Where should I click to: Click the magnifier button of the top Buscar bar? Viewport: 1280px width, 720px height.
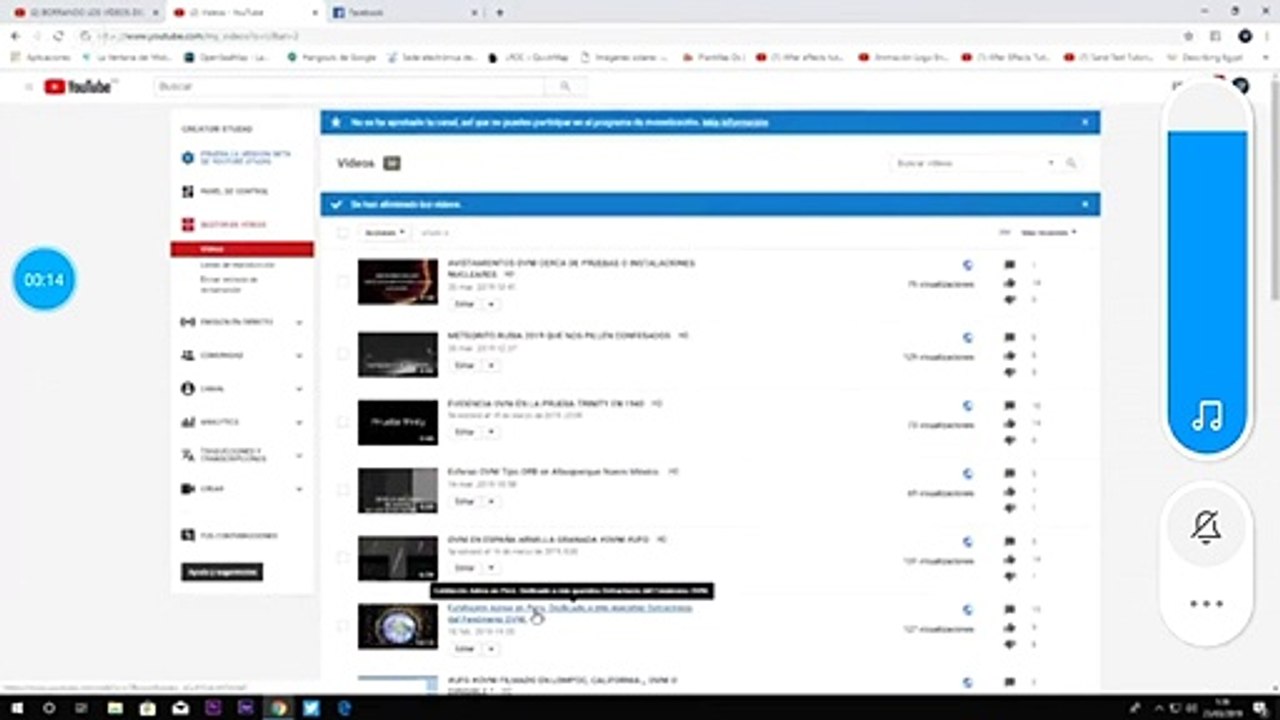click(x=565, y=87)
